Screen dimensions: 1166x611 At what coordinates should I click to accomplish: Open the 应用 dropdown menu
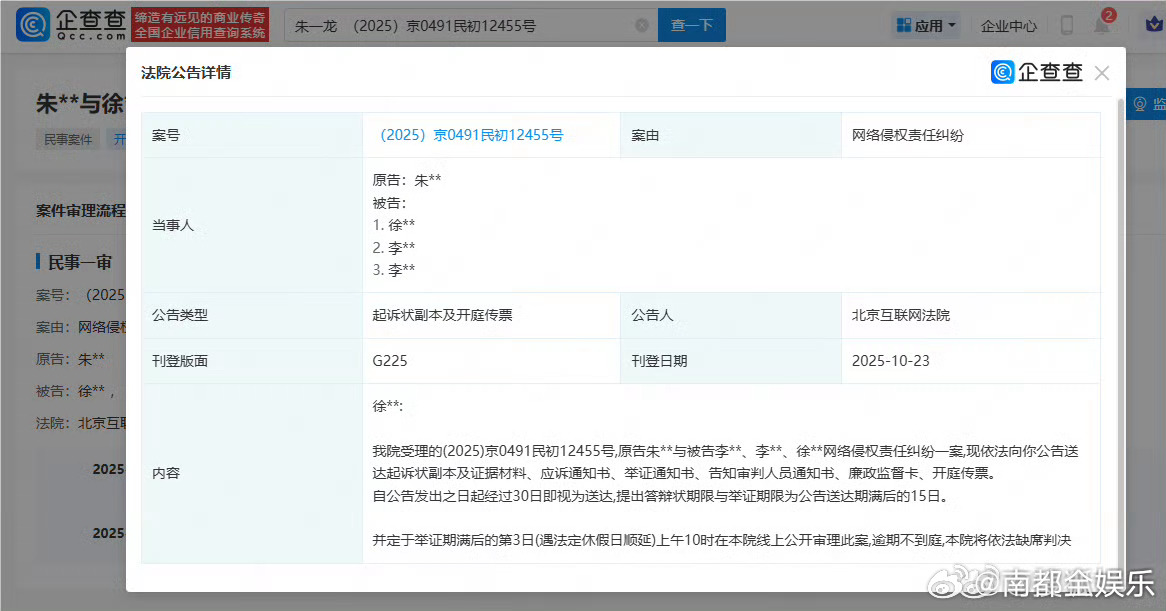[x=926, y=25]
